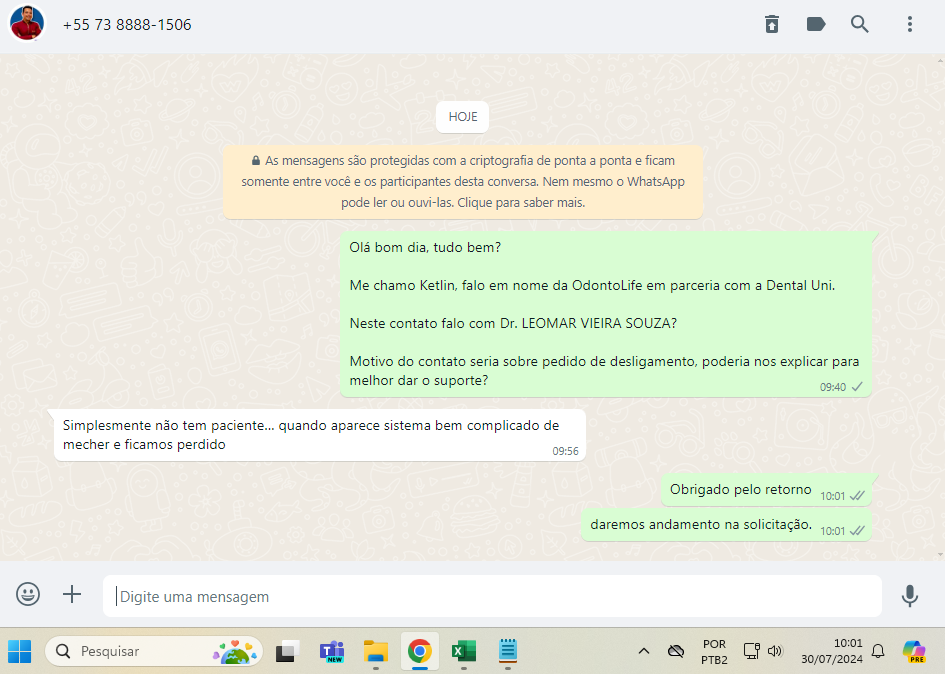Open File Explorer from the taskbar
945x674 pixels.
click(x=375, y=651)
